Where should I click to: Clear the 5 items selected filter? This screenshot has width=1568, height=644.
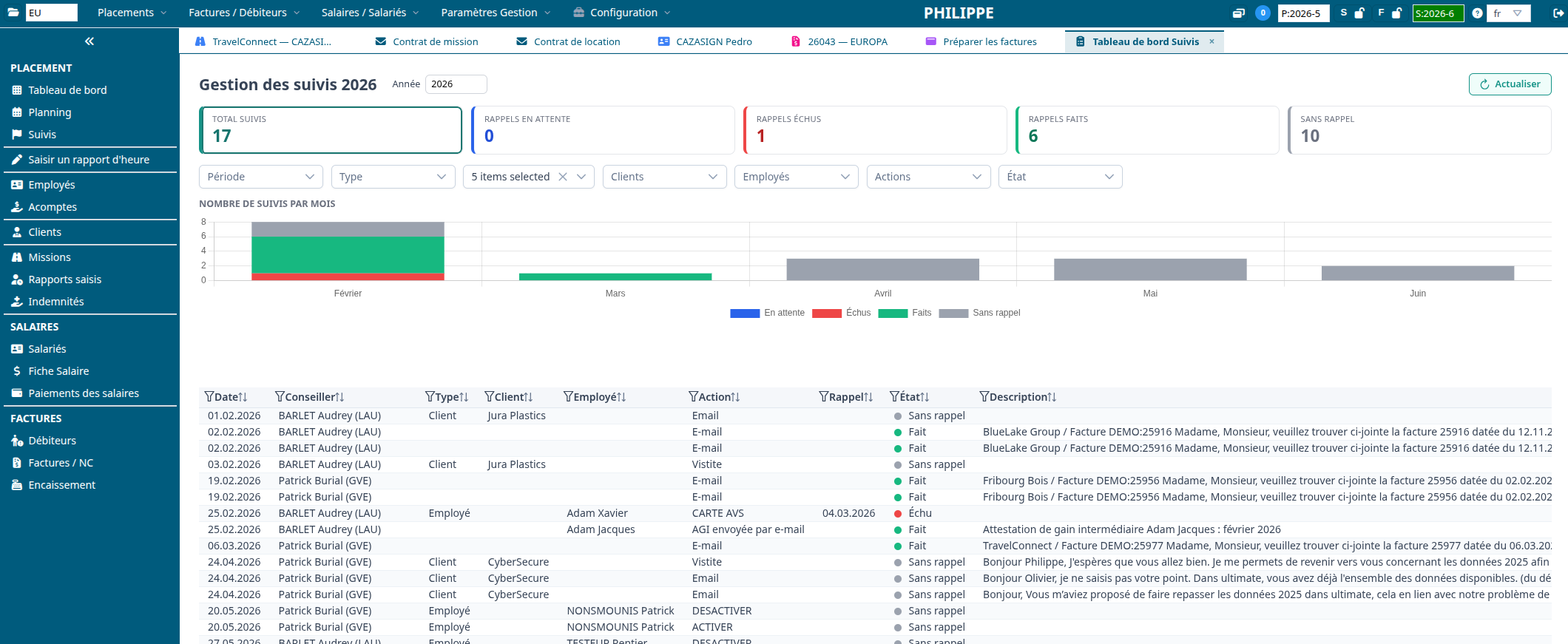(563, 177)
